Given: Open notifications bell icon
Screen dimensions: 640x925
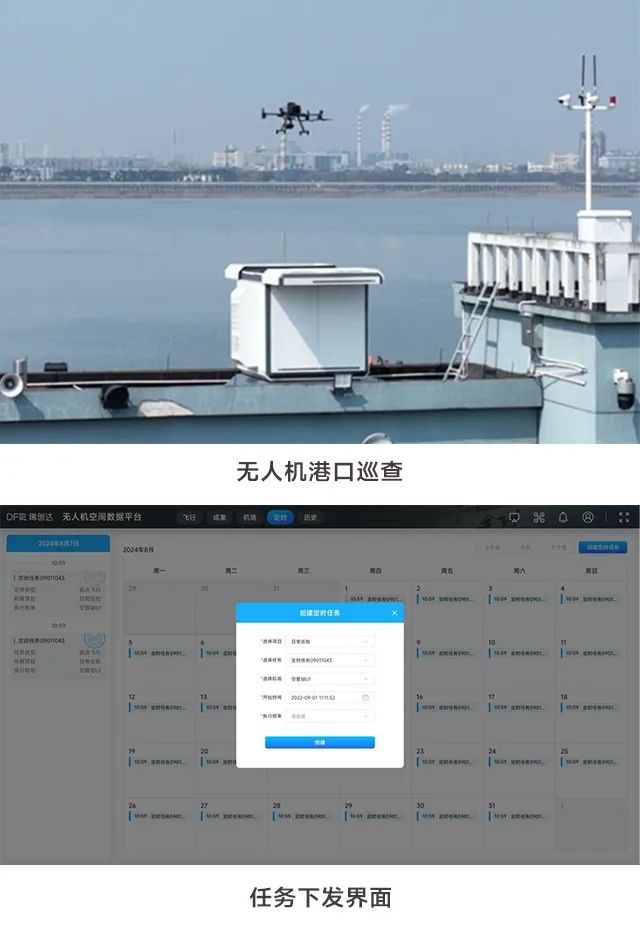Looking at the screenshot, I should tap(563, 517).
